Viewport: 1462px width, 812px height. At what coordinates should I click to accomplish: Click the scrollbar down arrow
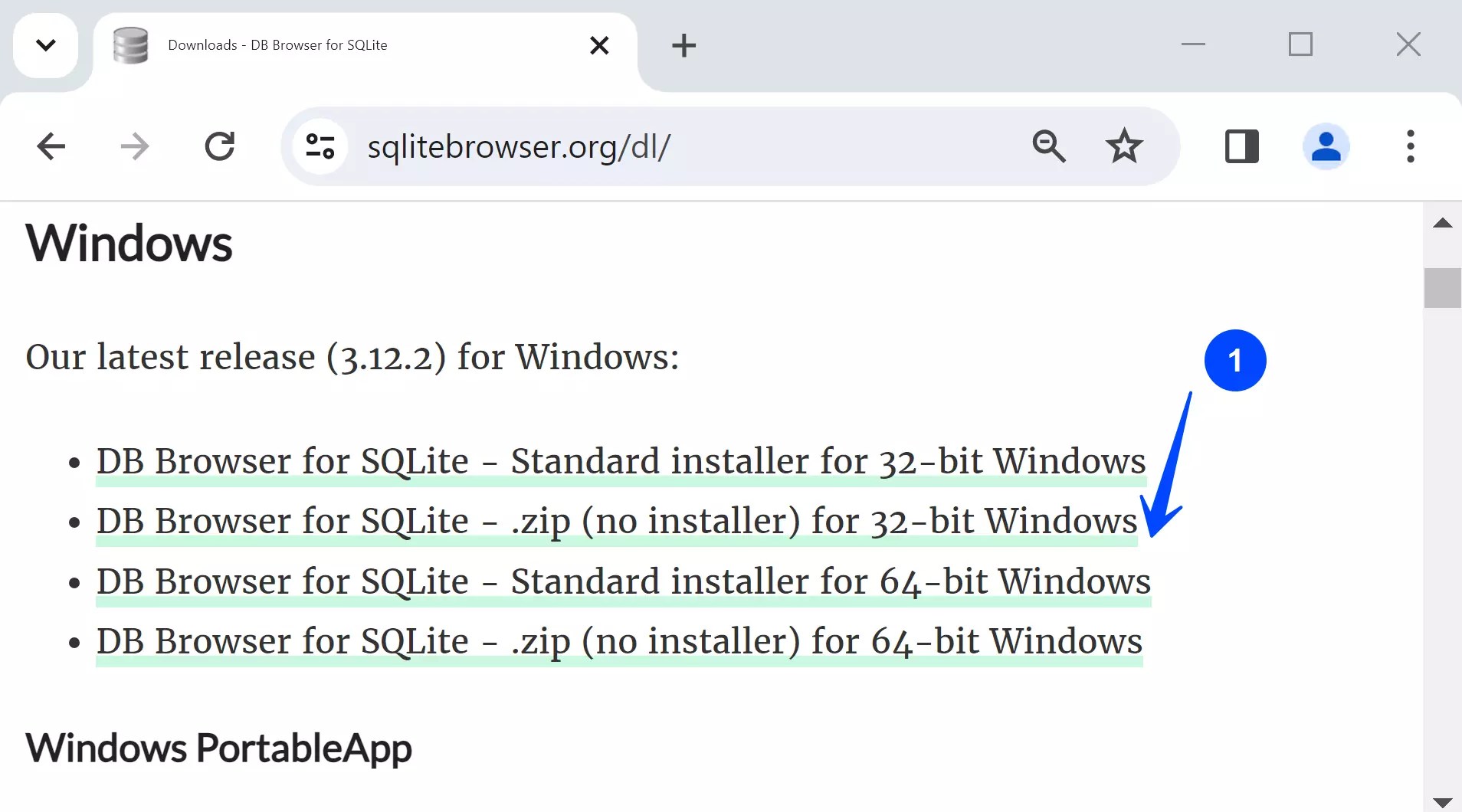(1443, 801)
